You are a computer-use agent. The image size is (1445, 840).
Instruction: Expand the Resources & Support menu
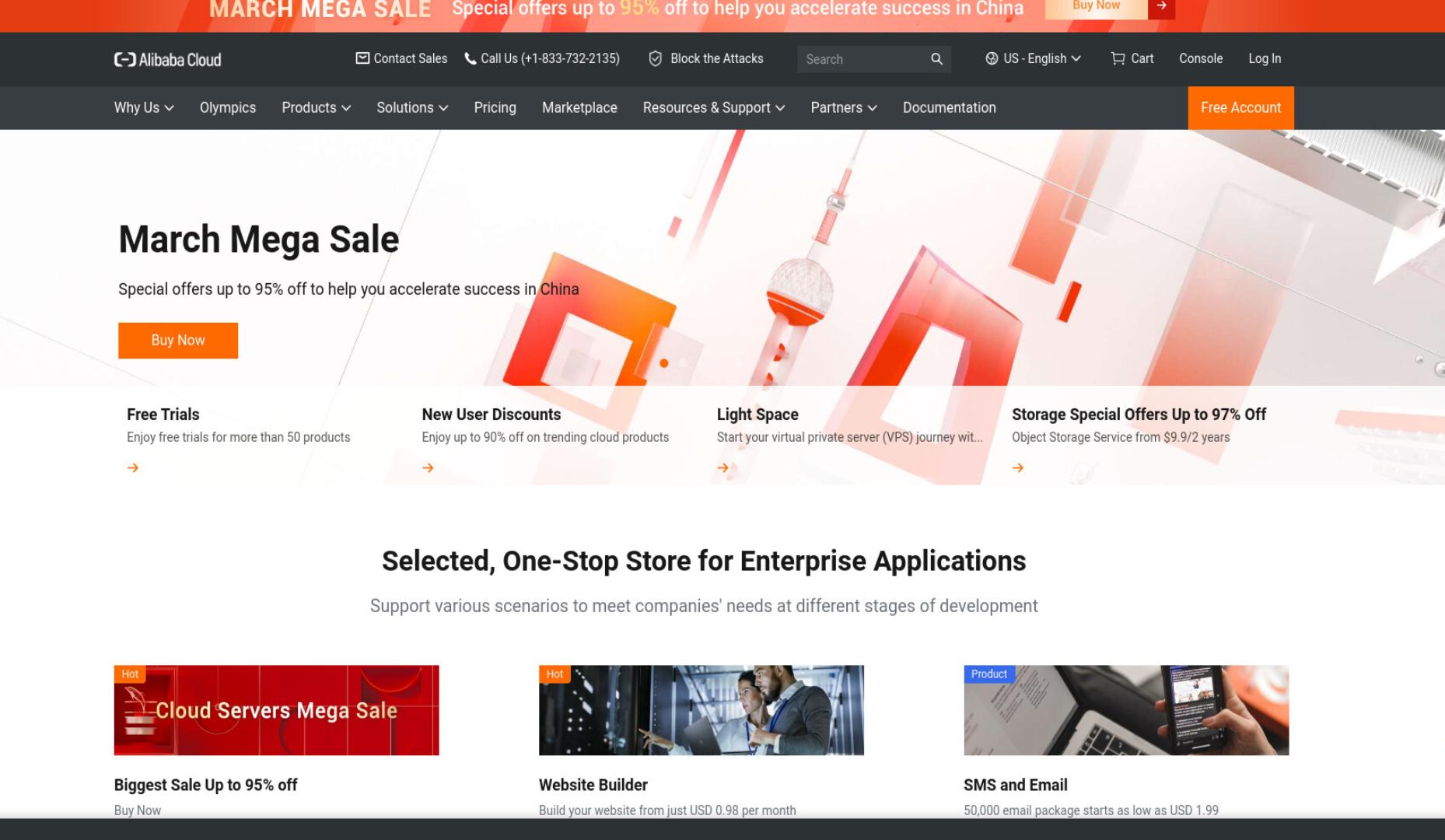click(714, 107)
